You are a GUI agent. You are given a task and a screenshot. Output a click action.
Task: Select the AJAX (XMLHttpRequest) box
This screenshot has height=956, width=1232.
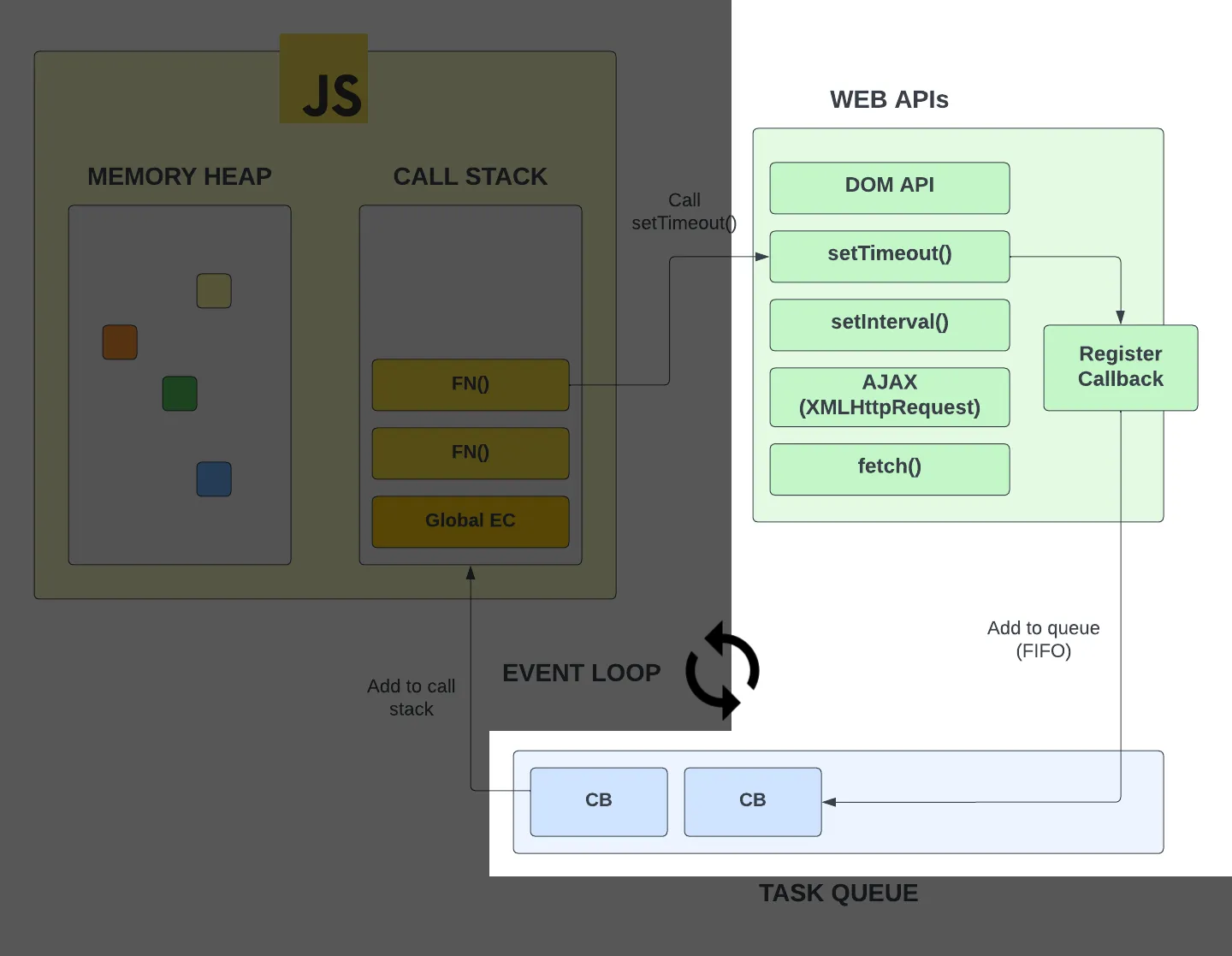click(889, 396)
